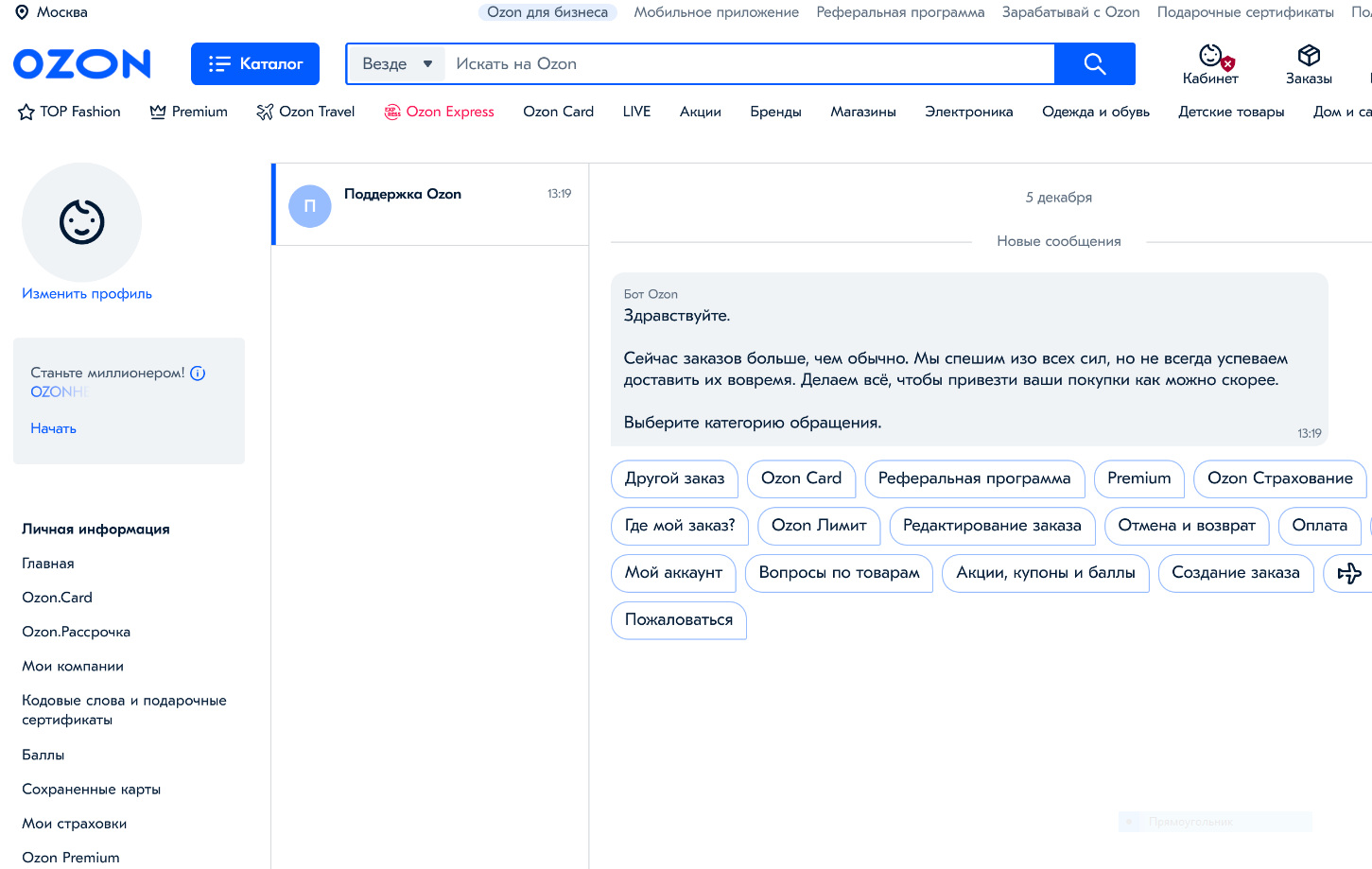Click the Ozon logo
1372x869 pixels.
[82, 64]
